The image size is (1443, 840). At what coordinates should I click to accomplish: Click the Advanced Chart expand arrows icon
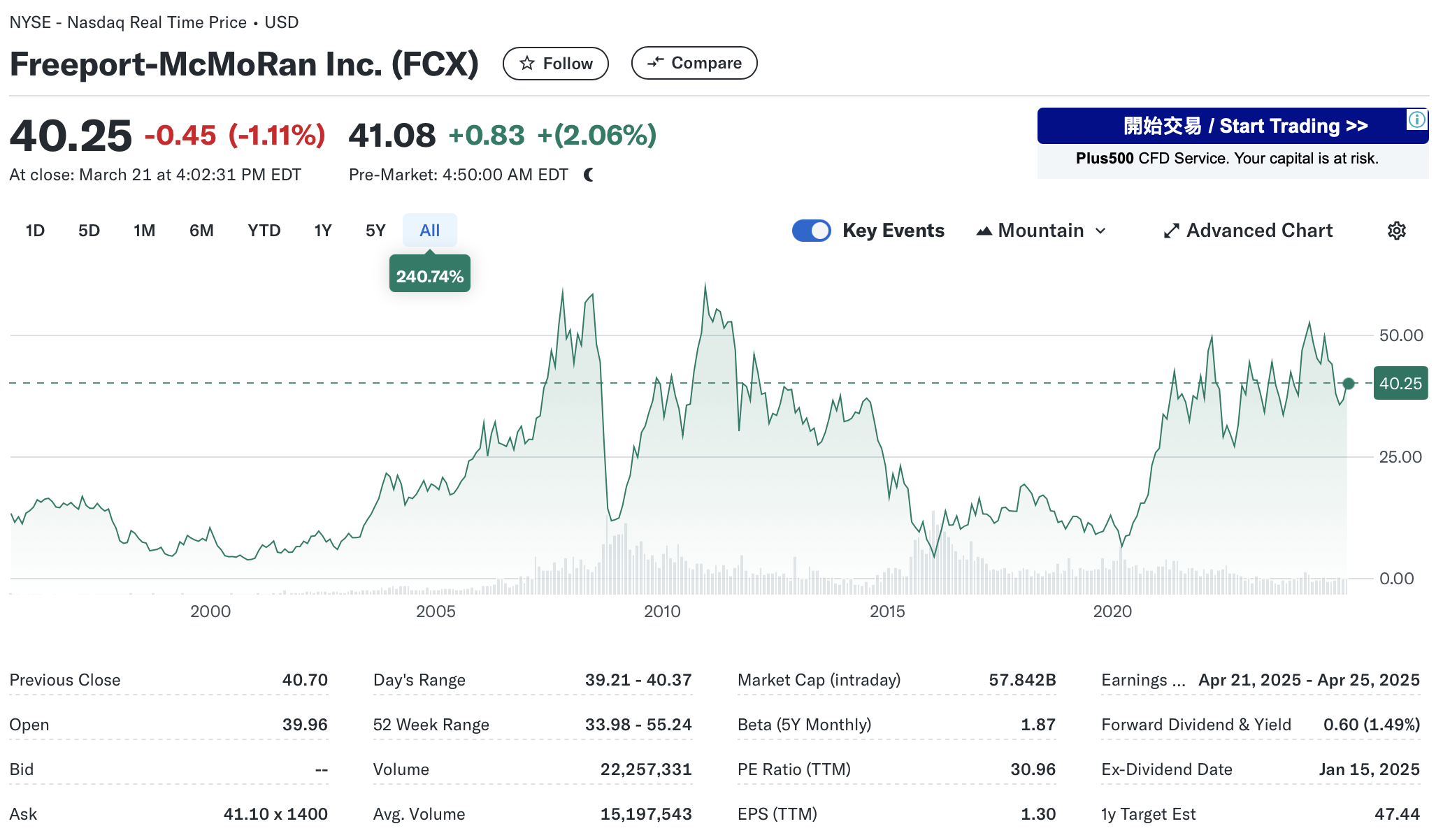tap(1171, 231)
